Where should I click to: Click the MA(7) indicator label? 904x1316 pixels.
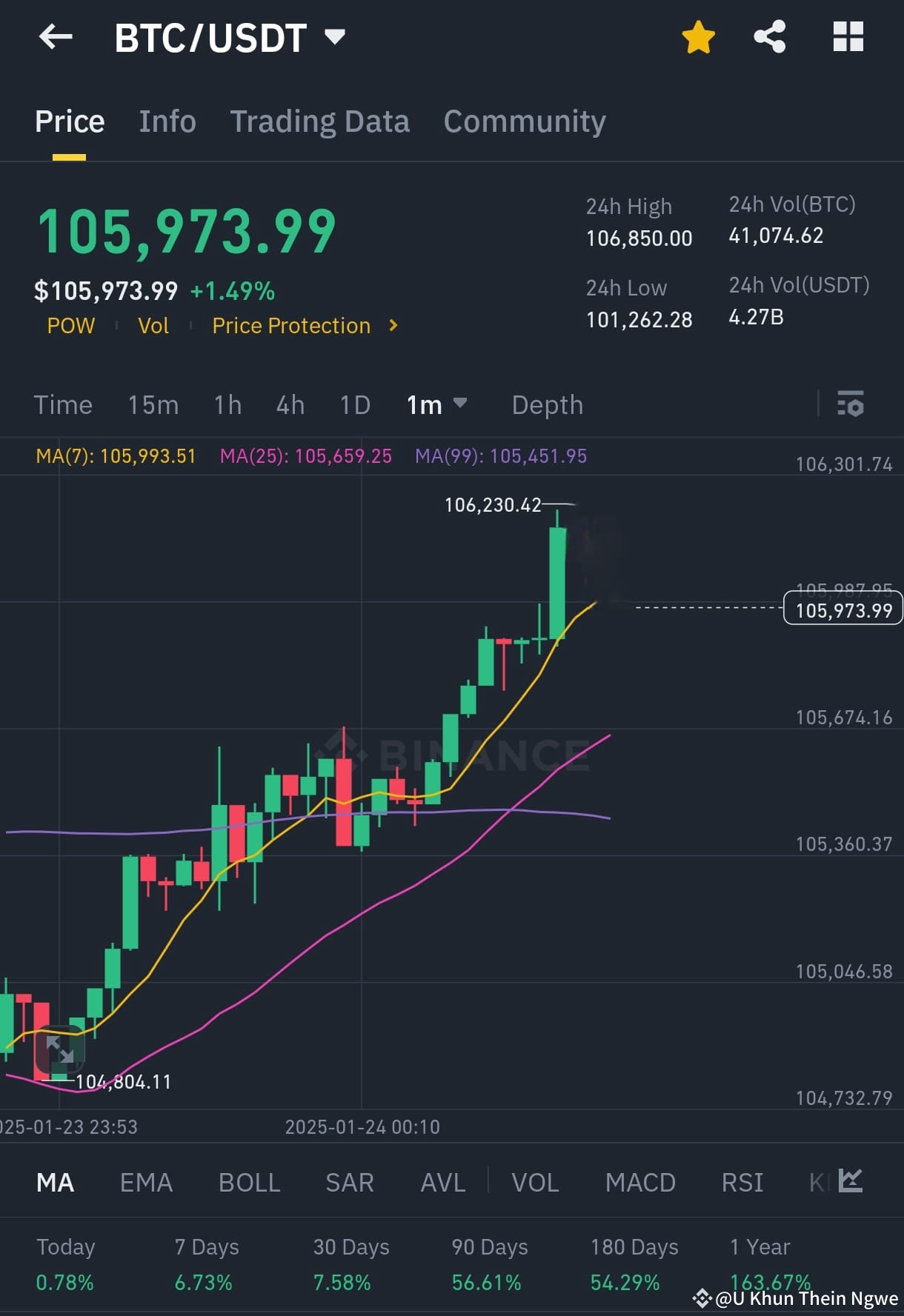(116, 457)
